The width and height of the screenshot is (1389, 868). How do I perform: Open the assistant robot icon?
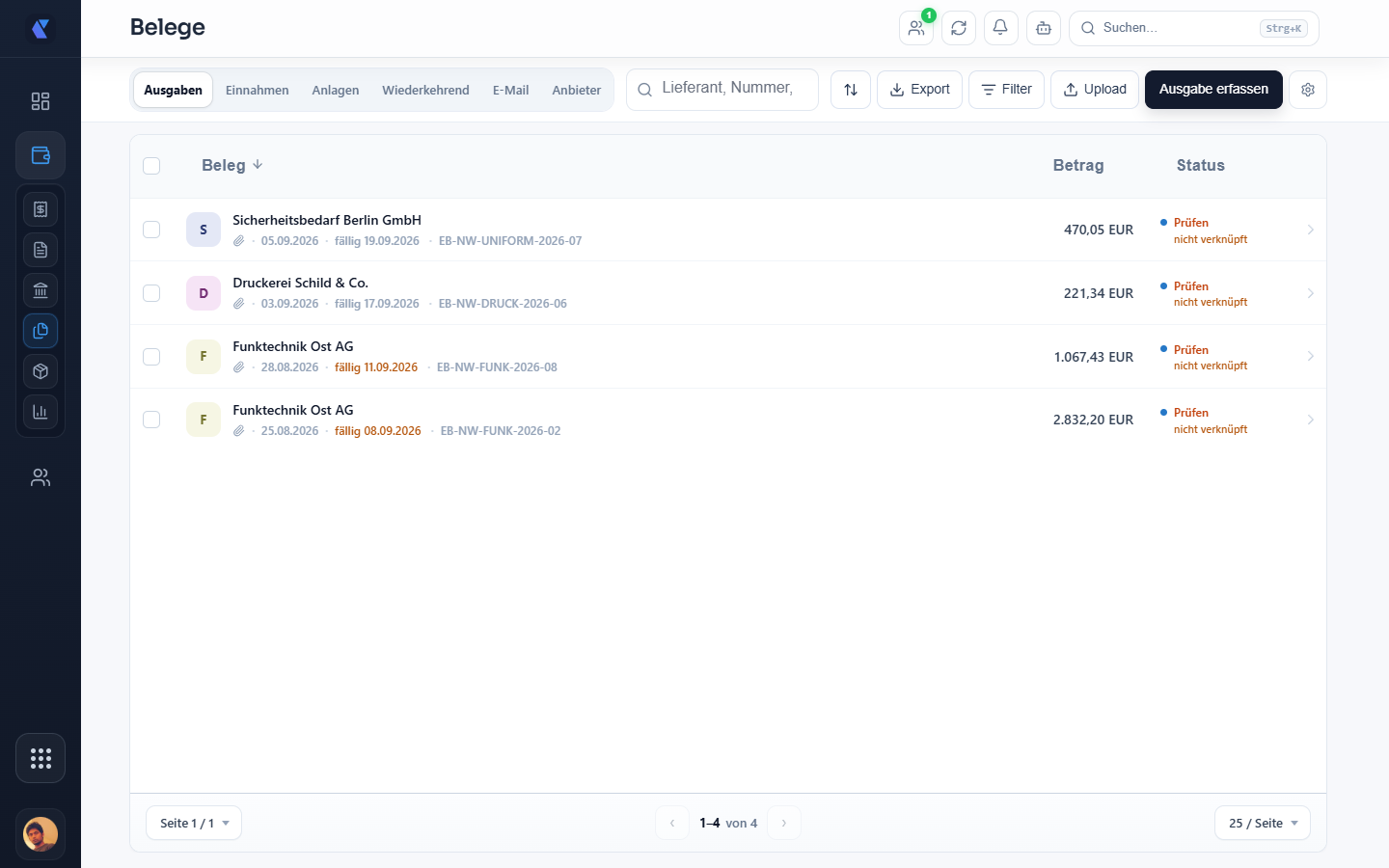point(1044,28)
